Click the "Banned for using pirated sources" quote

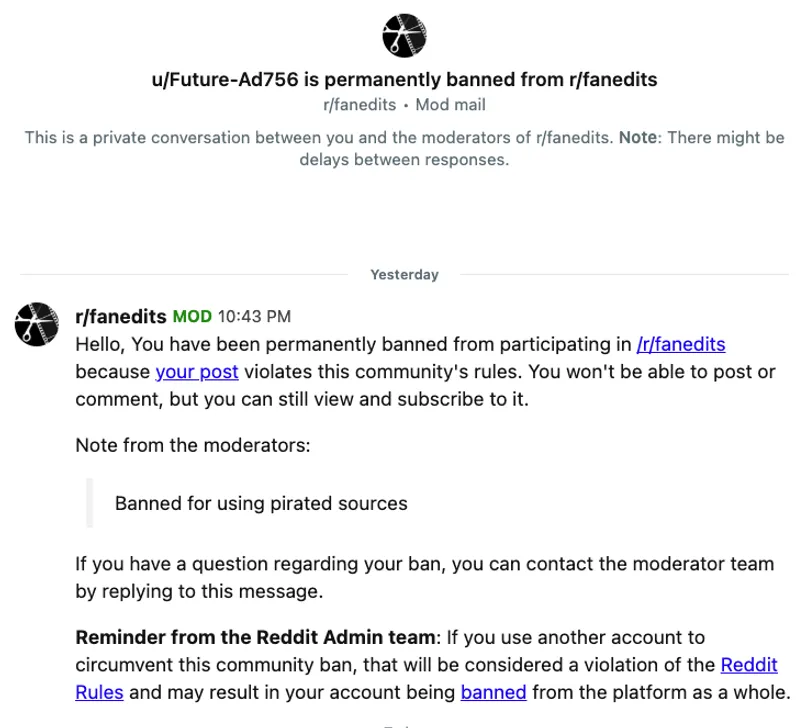pos(261,503)
